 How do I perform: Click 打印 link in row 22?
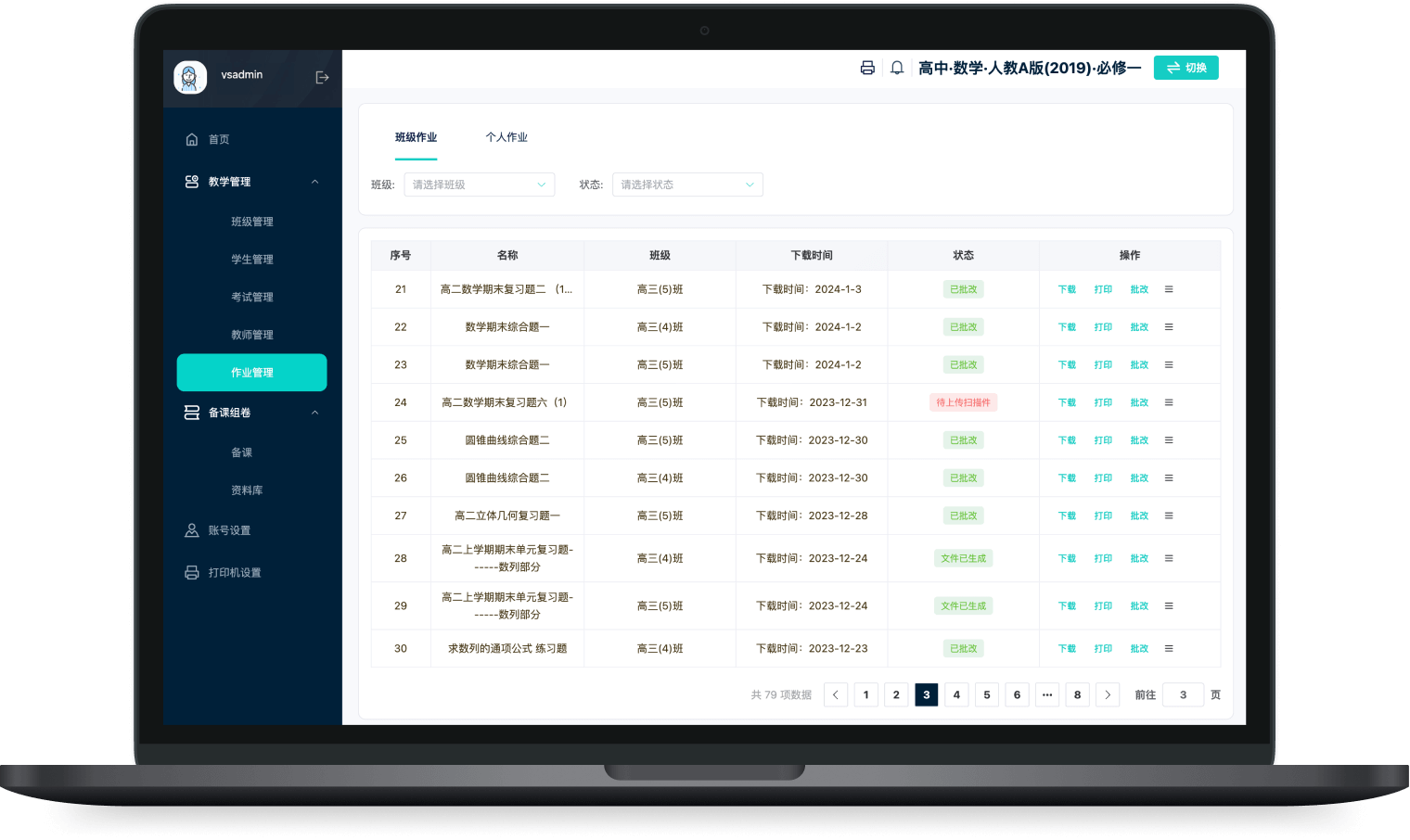pyautogui.click(x=1103, y=327)
